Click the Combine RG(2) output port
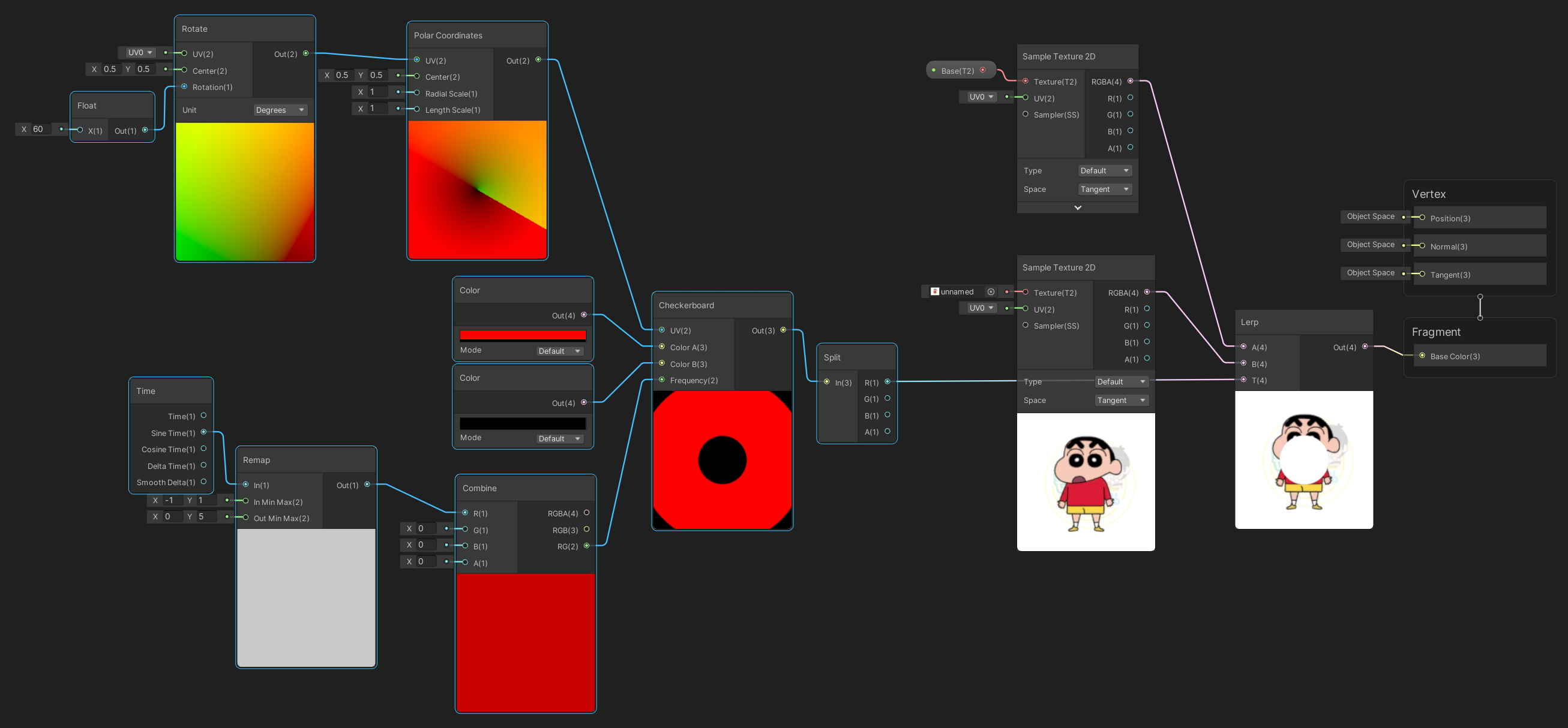The width and height of the screenshot is (1568, 728). (x=587, y=546)
